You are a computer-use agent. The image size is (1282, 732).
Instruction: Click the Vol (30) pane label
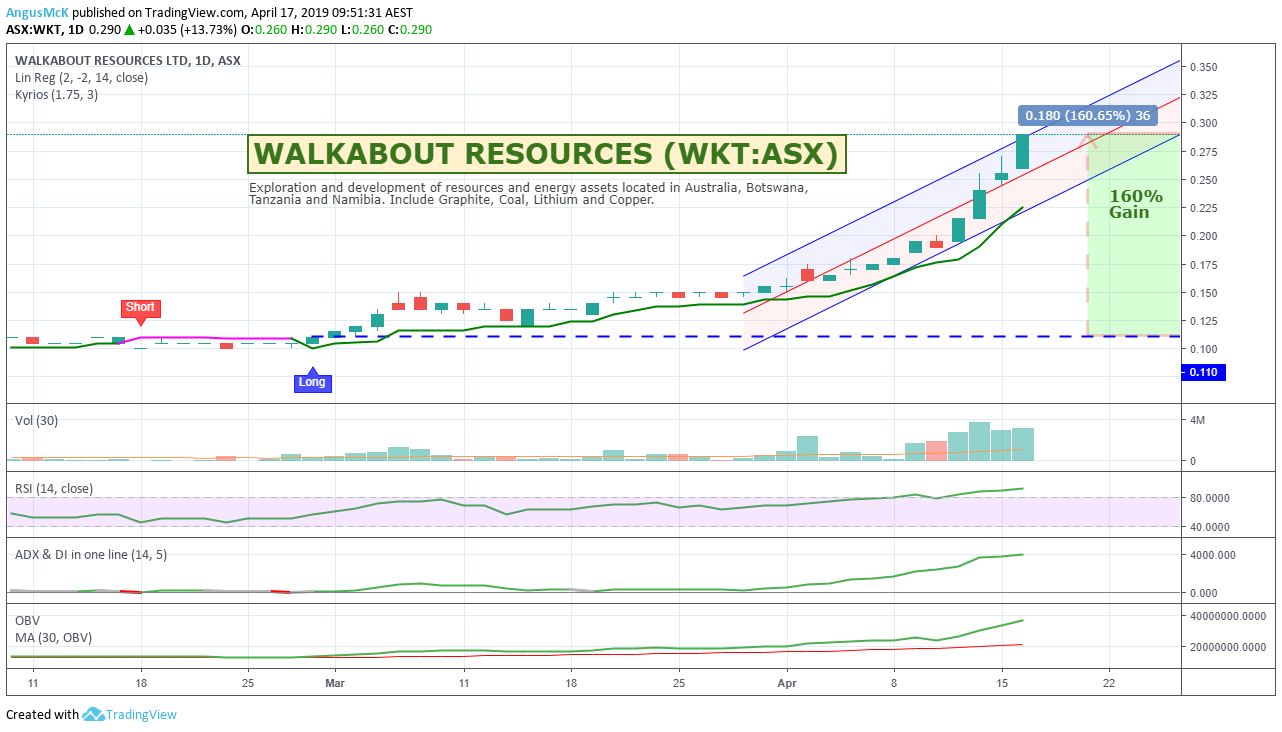(36, 421)
